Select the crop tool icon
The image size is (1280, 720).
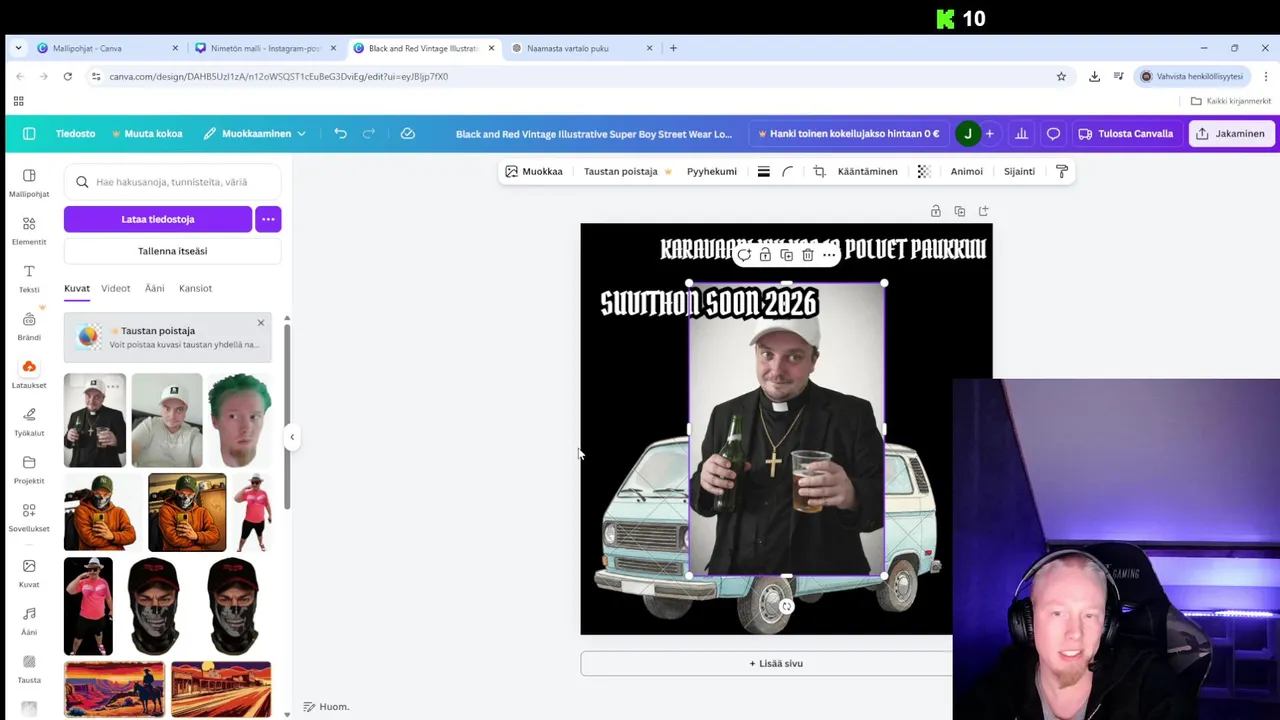tap(819, 171)
